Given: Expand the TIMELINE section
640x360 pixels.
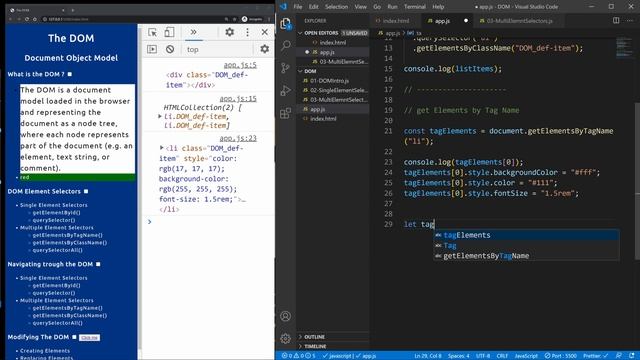Looking at the screenshot, I should [300, 346].
